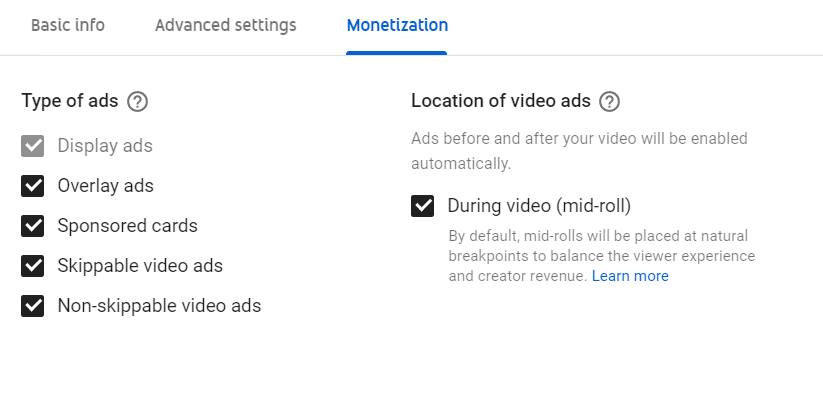Click the Type of ads heading
This screenshot has width=823, height=411.
click(70, 101)
